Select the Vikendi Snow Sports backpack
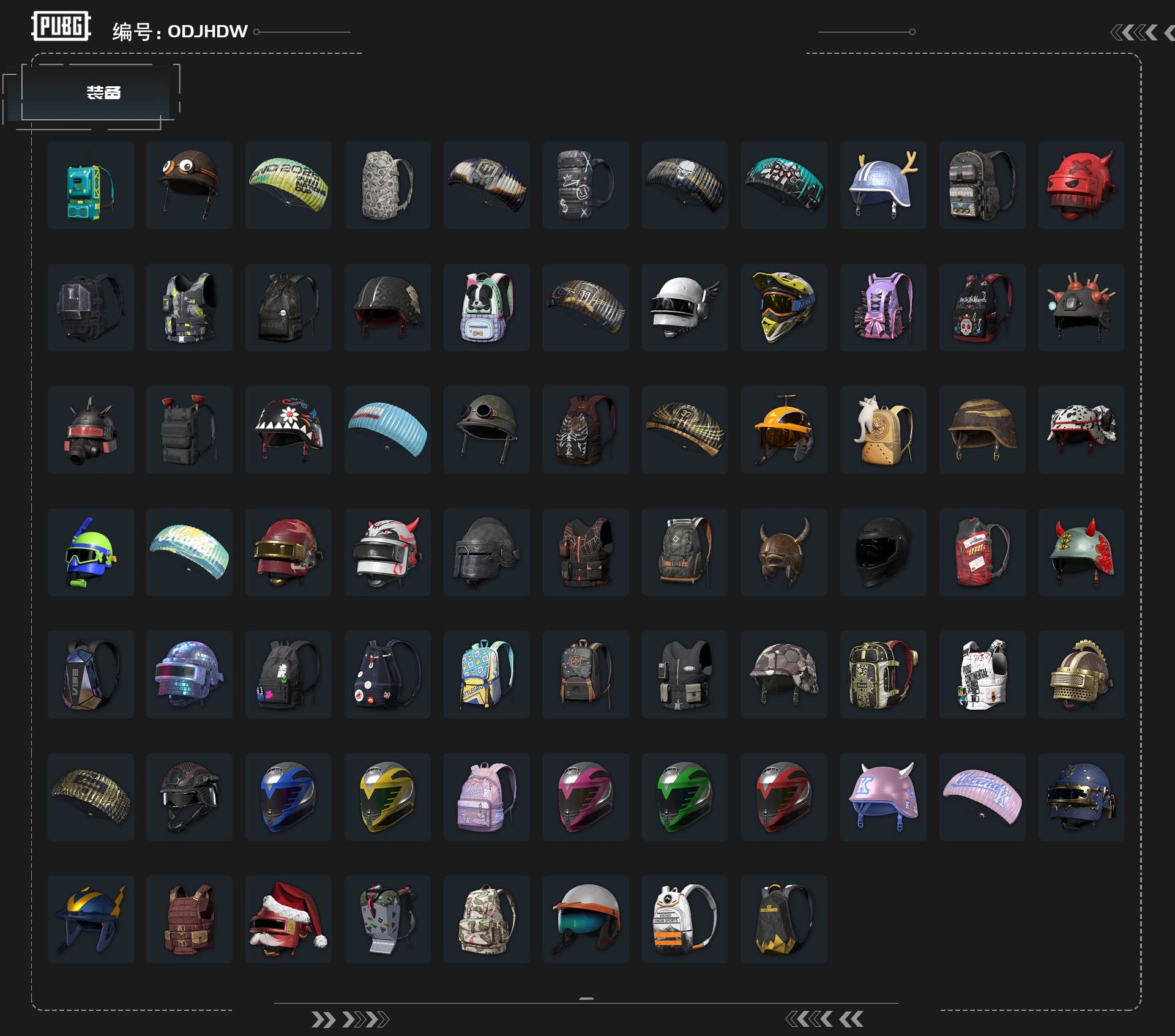This screenshot has width=1175, height=1036. point(685,919)
